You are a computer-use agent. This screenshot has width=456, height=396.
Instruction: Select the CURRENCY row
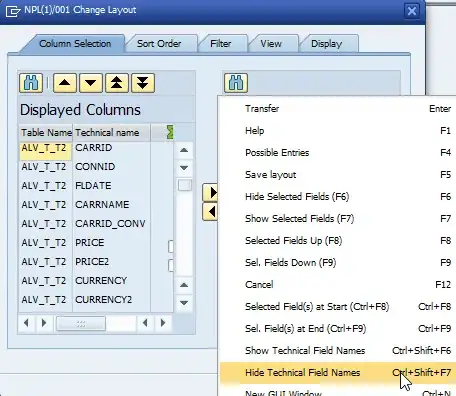pyautogui.click(x=96, y=281)
